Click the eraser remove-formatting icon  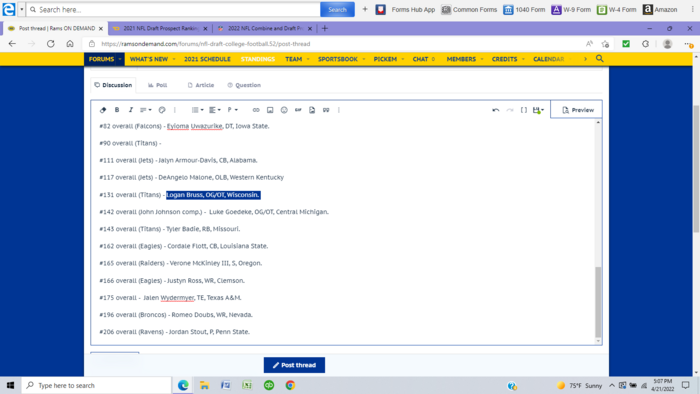pyautogui.click(x=103, y=110)
